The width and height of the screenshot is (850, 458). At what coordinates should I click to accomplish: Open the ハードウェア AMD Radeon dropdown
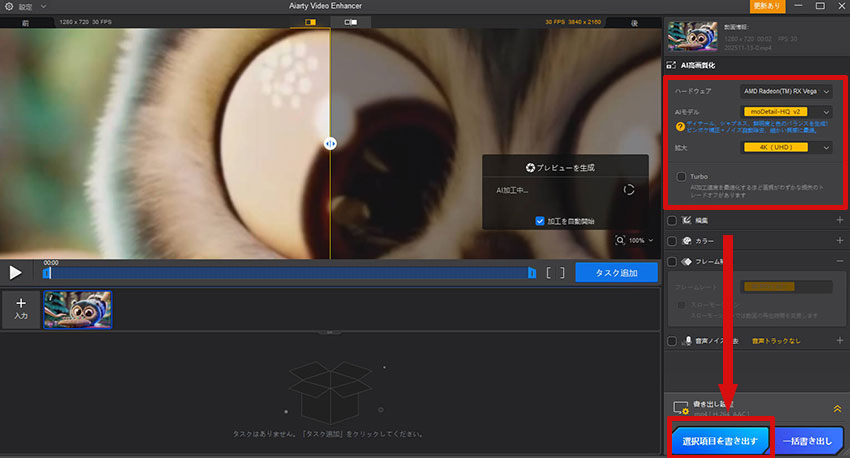pyautogui.click(x=785, y=91)
